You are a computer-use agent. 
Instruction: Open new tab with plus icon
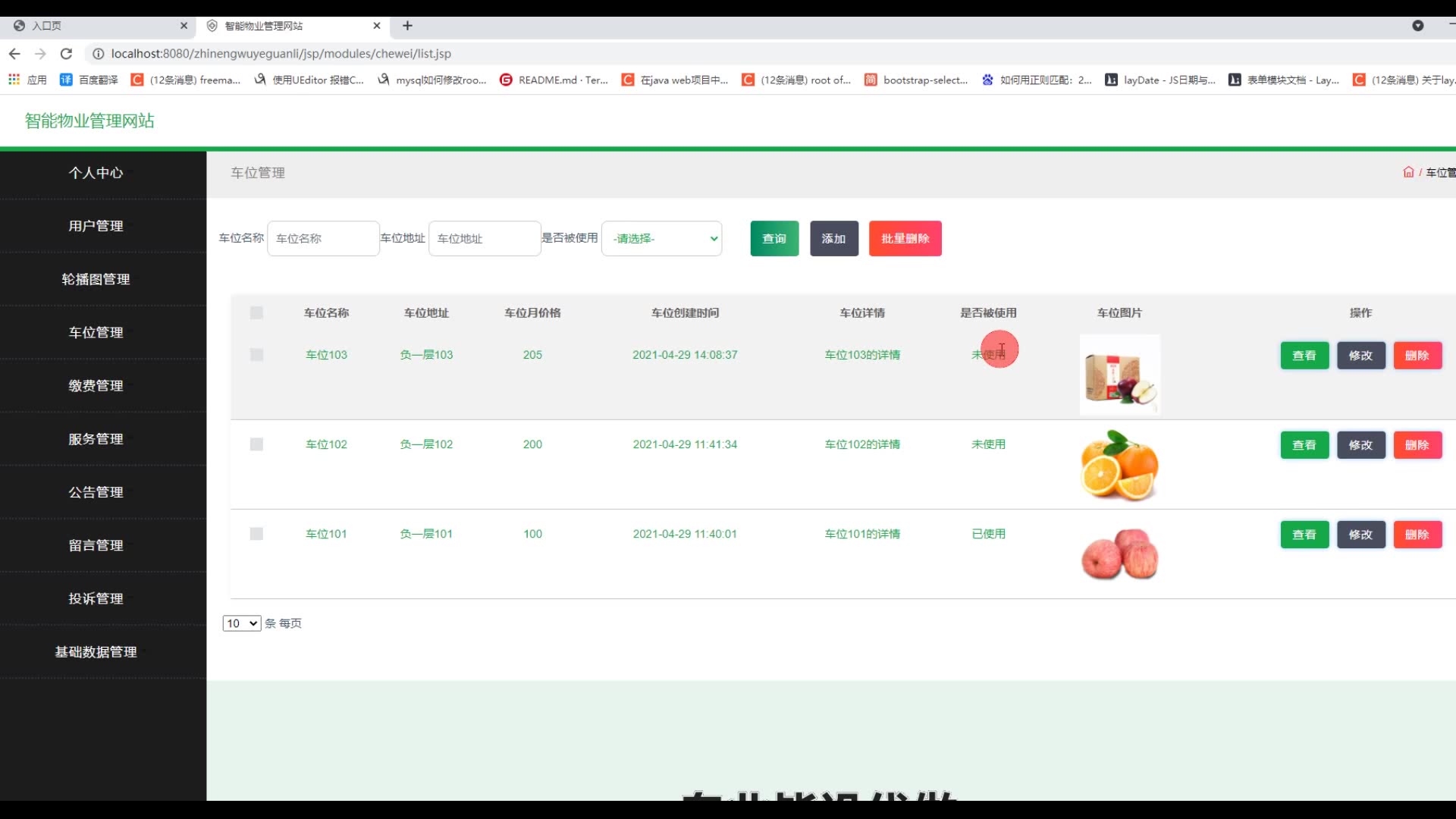pyautogui.click(x=407, y=26)
